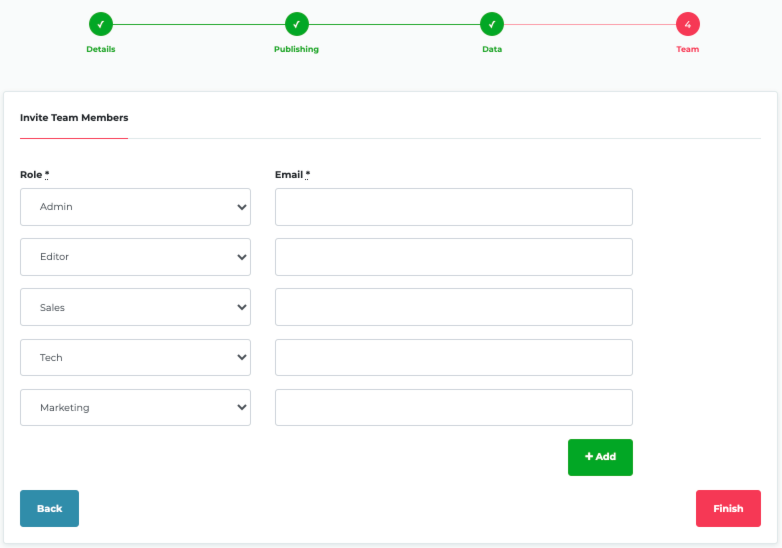Screen dimensions: 782x548
Task: Open the Admin role dropdown
Action: [135, 207]
